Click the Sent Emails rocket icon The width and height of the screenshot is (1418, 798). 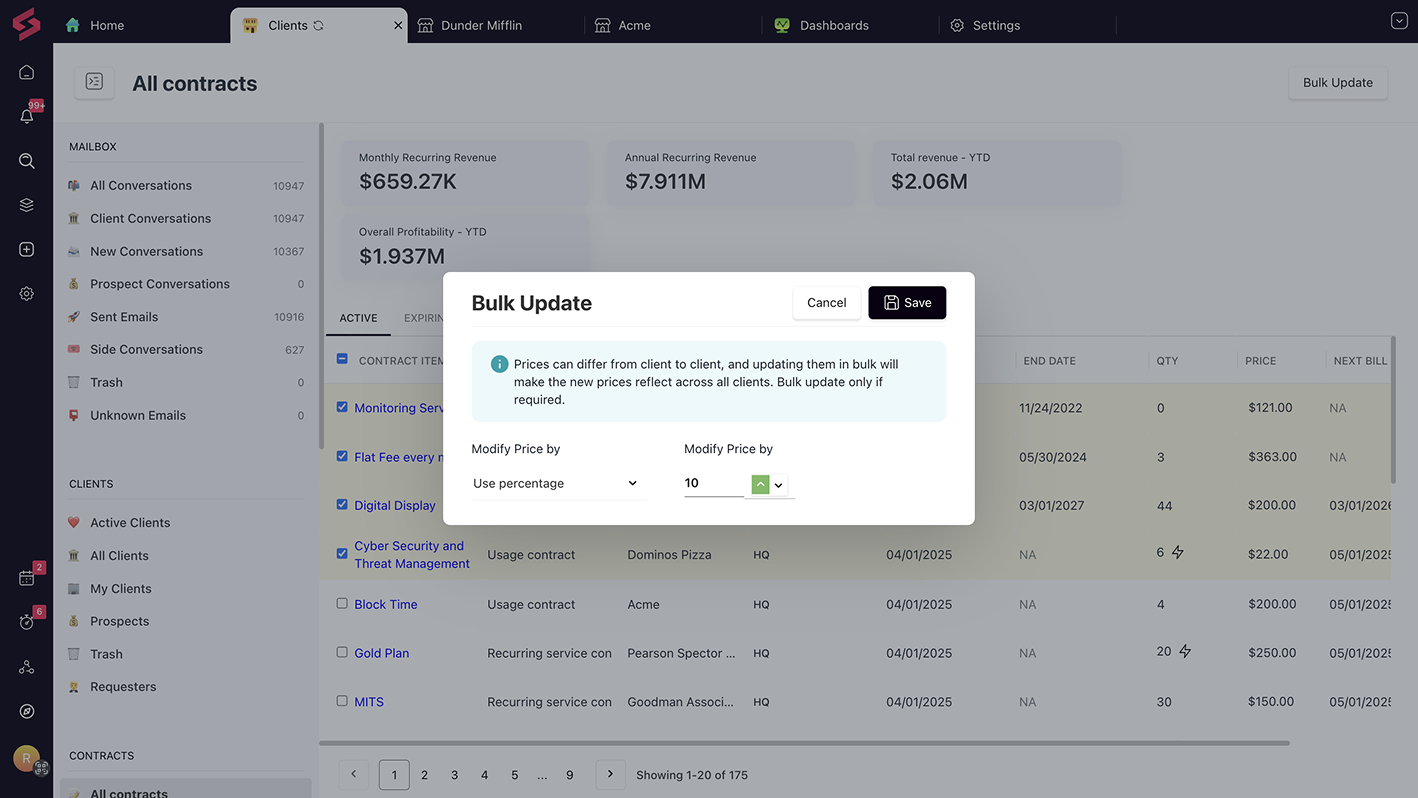74,317
